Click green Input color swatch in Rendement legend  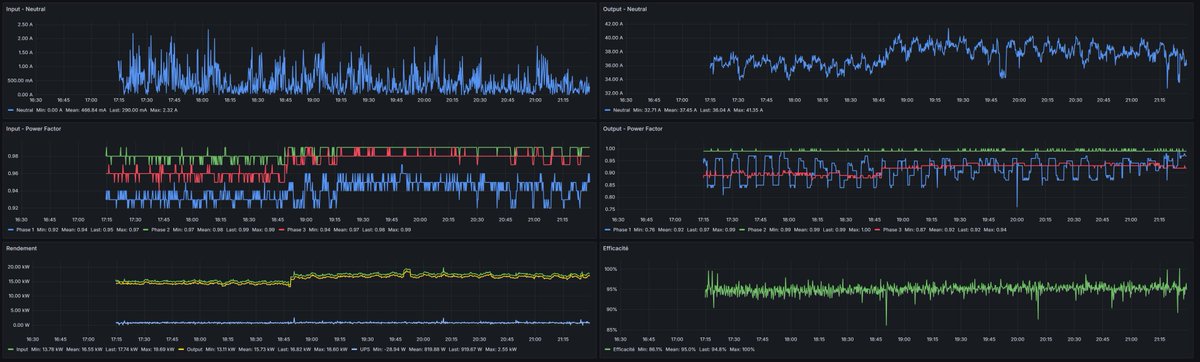(10, 349)
